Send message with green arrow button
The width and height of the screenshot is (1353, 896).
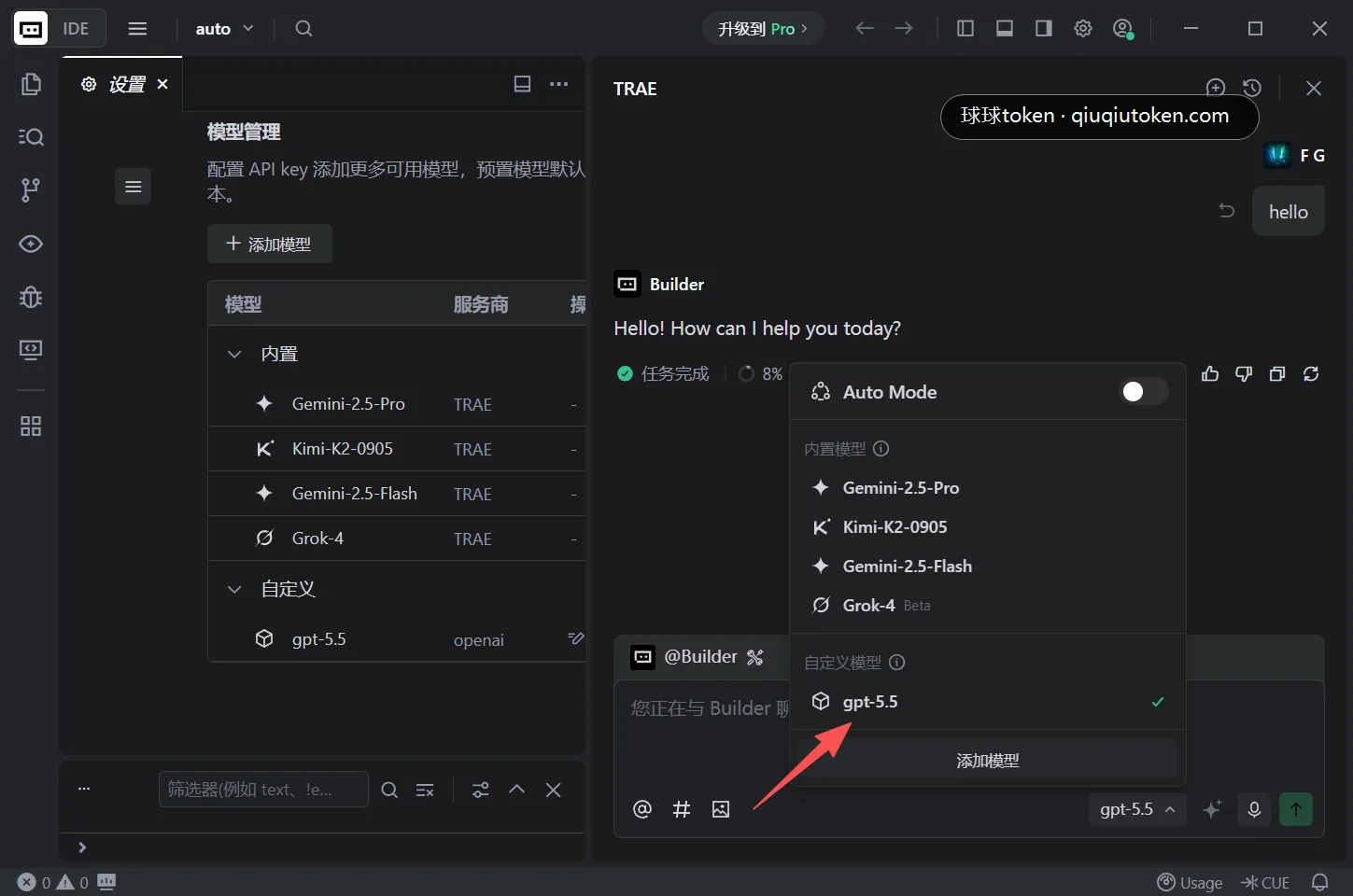[1296, 809]
